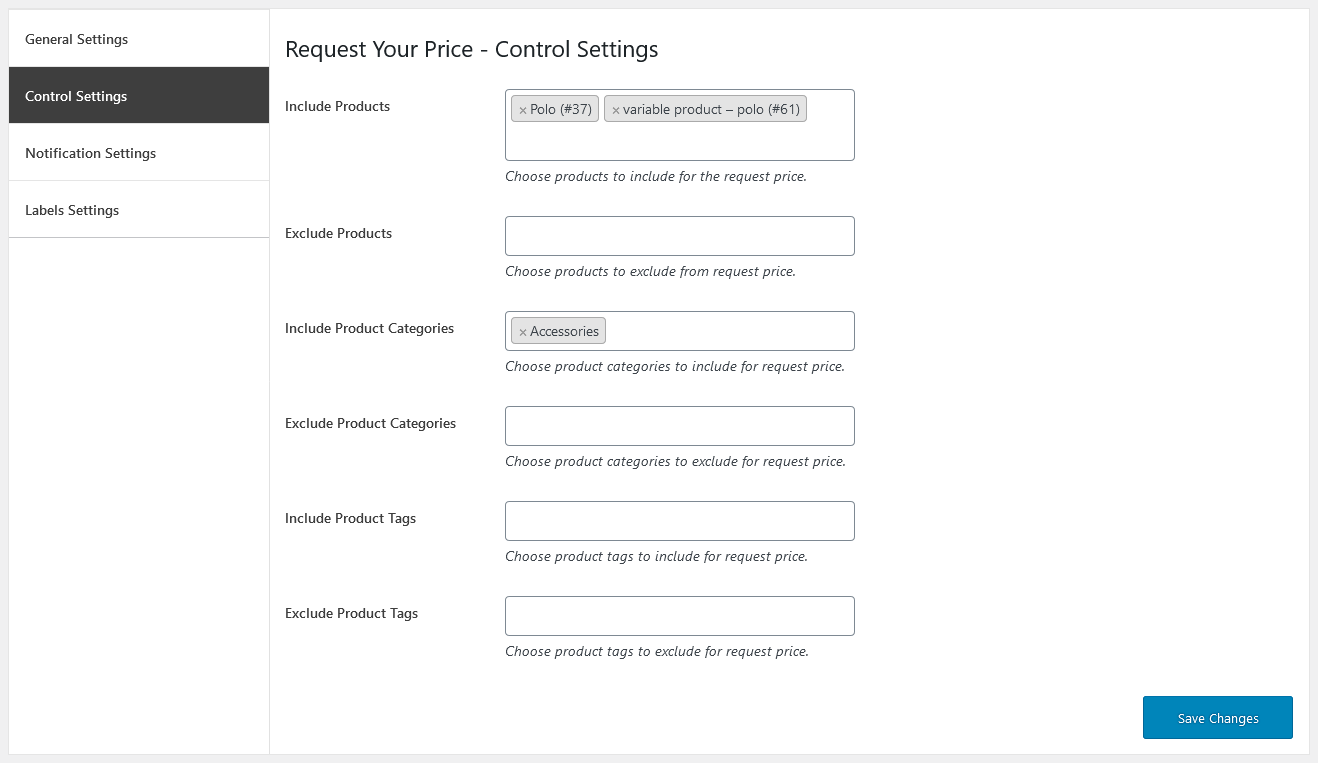Switch to the General Settings tab
This screenshot has height=763, width=1318.
pyautogui.click(x=77, y=39)
